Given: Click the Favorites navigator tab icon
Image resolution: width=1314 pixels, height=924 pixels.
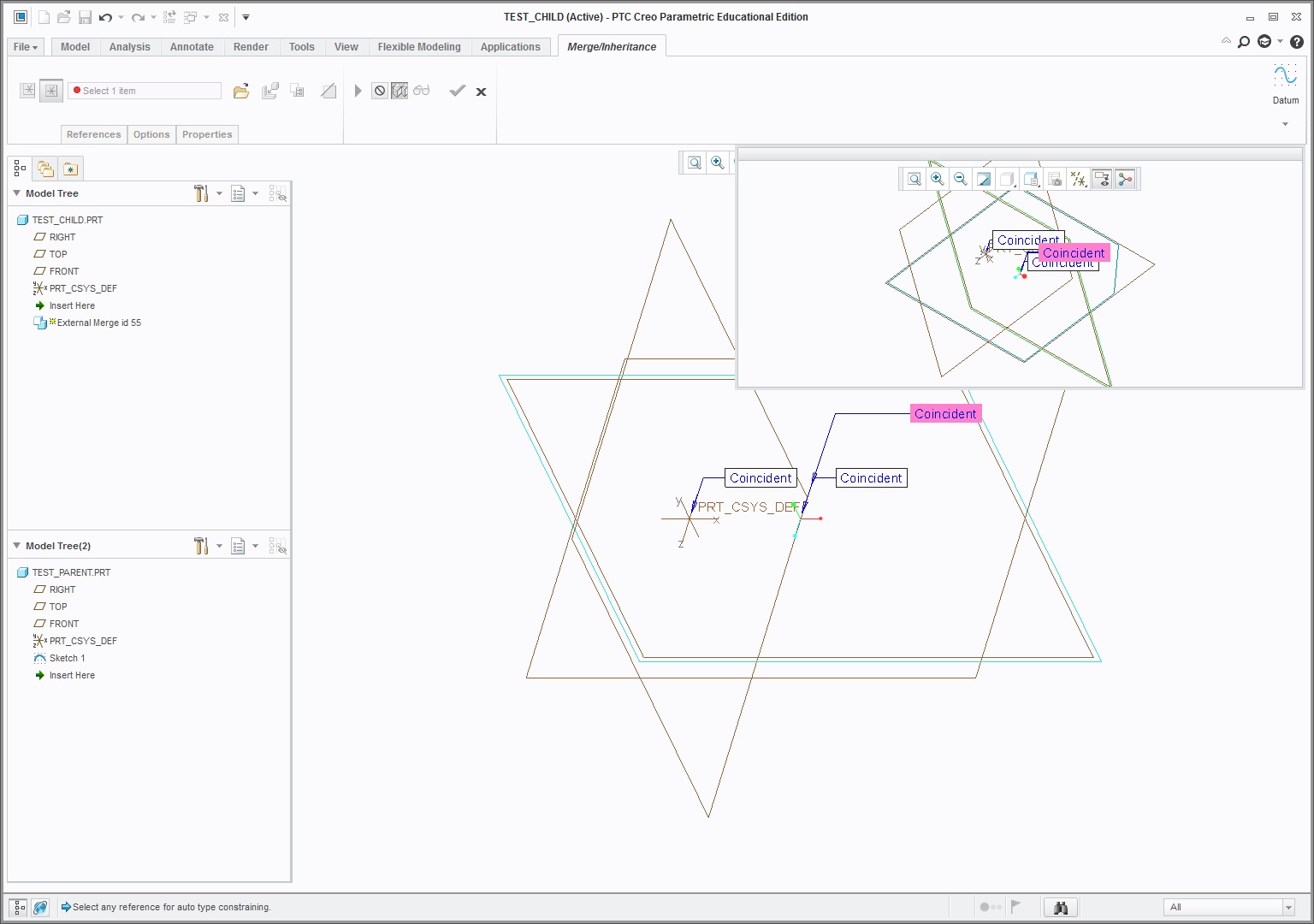Looking at the screenshot, I should [x=70, y=169].
